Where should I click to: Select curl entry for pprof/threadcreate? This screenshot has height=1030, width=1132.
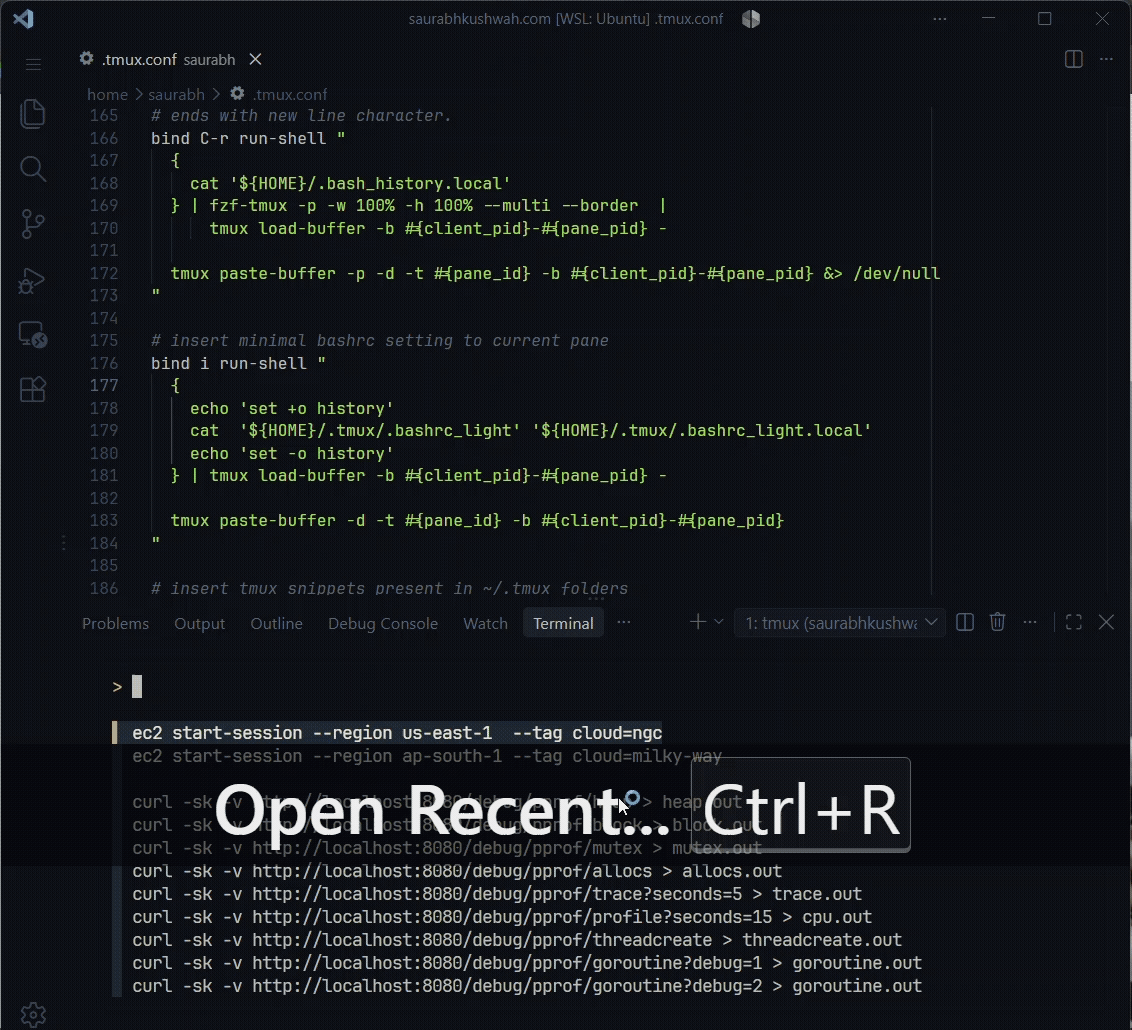(517, 940)
